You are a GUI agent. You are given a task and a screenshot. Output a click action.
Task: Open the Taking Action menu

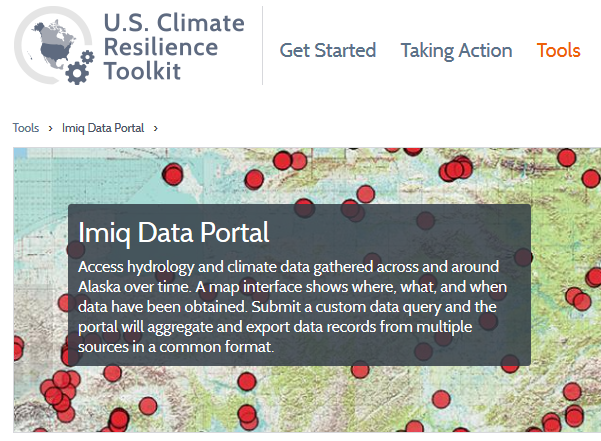(456, 50)
